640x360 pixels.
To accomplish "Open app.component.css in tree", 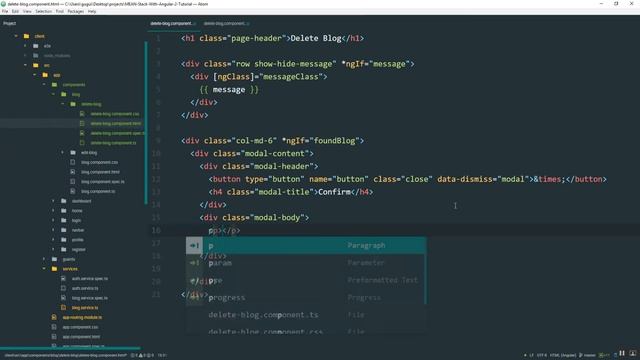I will [80, 327].
